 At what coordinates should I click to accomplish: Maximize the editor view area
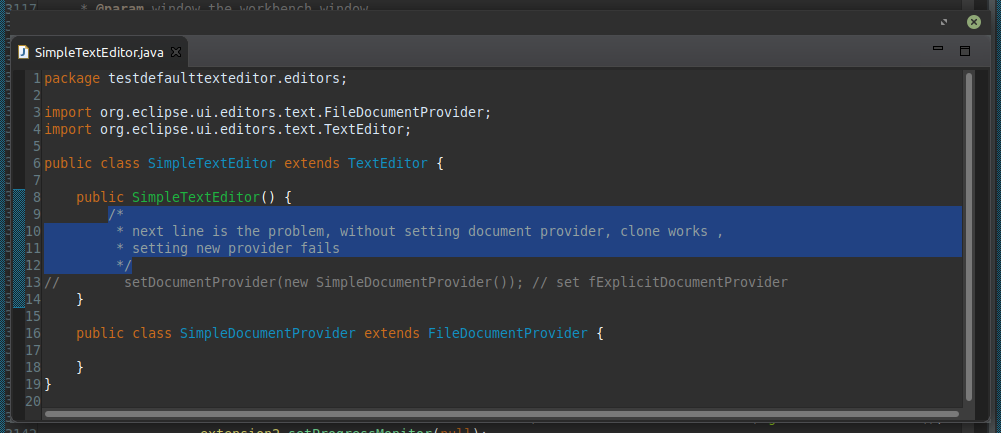click(x=965, y=50)
